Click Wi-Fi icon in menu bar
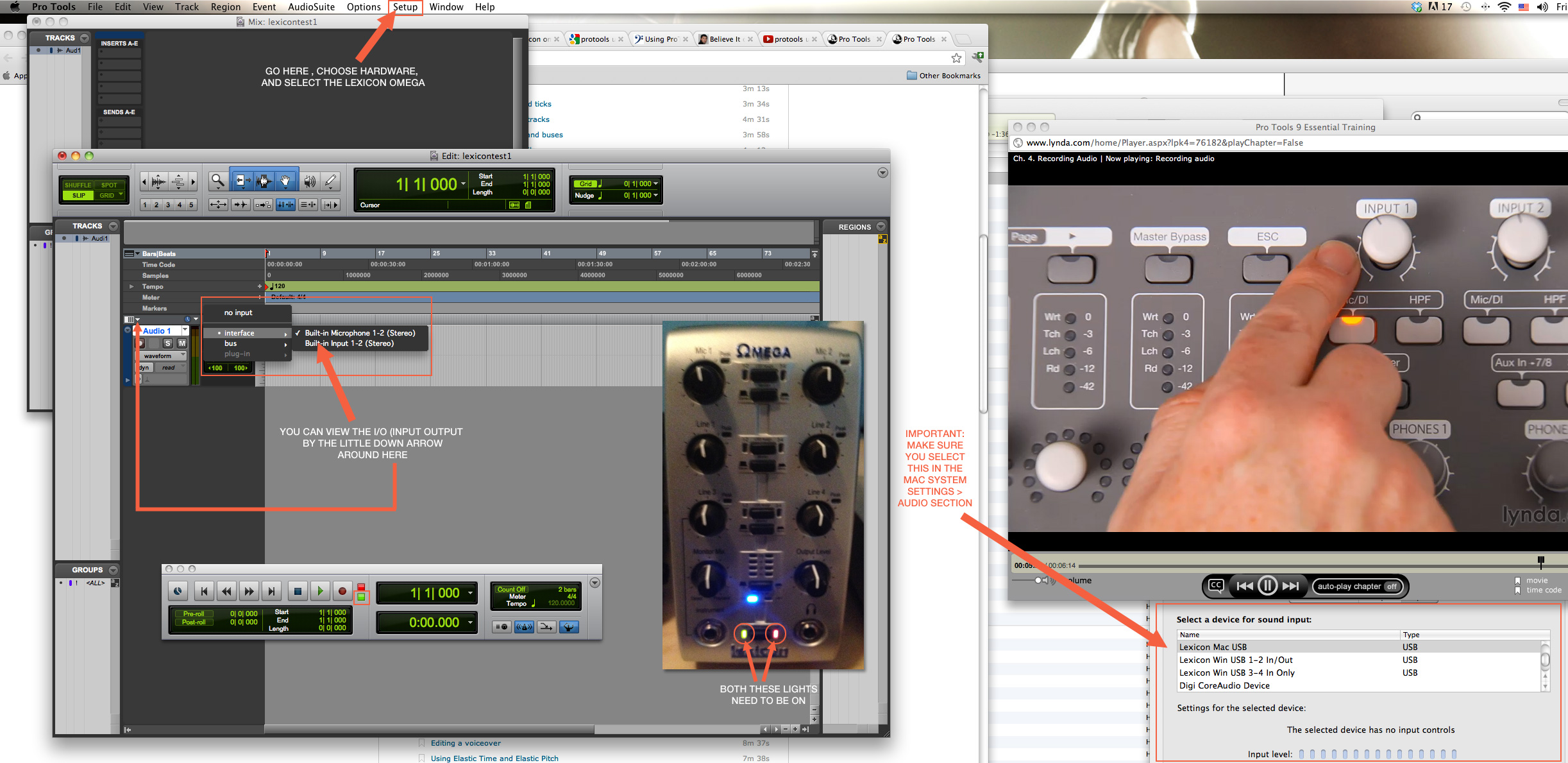 click(1505, 7)
